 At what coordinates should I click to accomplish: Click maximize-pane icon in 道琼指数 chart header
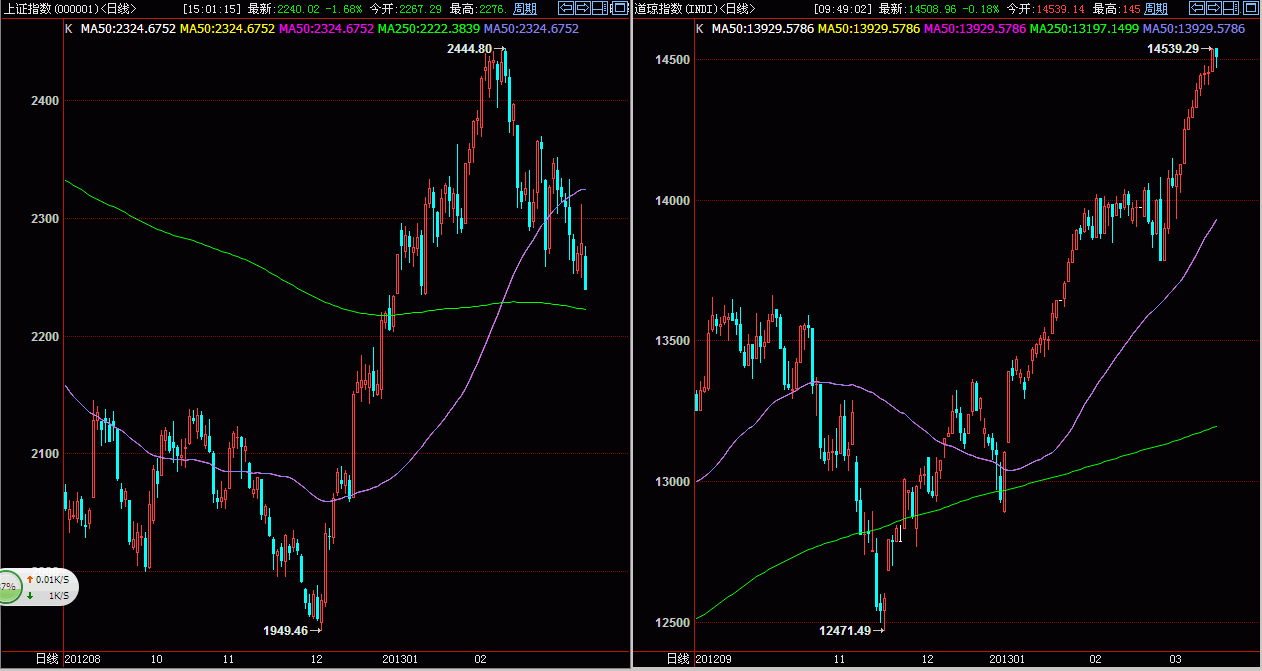(1250, 8)
